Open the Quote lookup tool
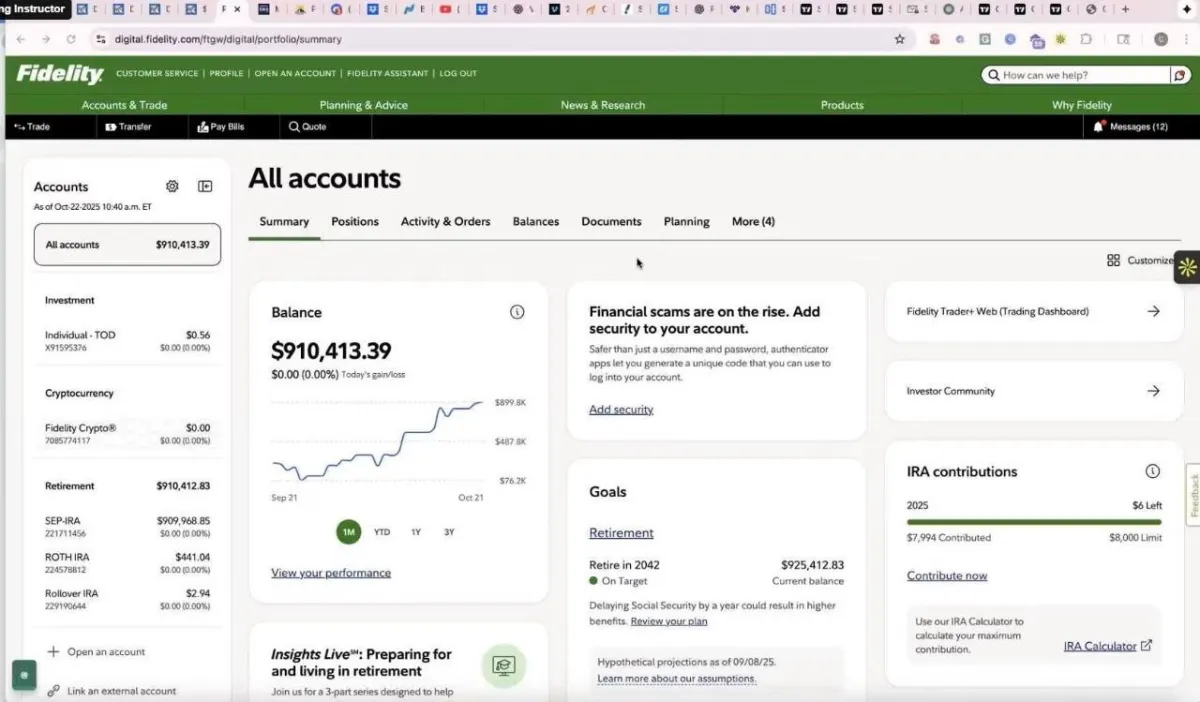The image size is (1200, 702). [308, 127]
